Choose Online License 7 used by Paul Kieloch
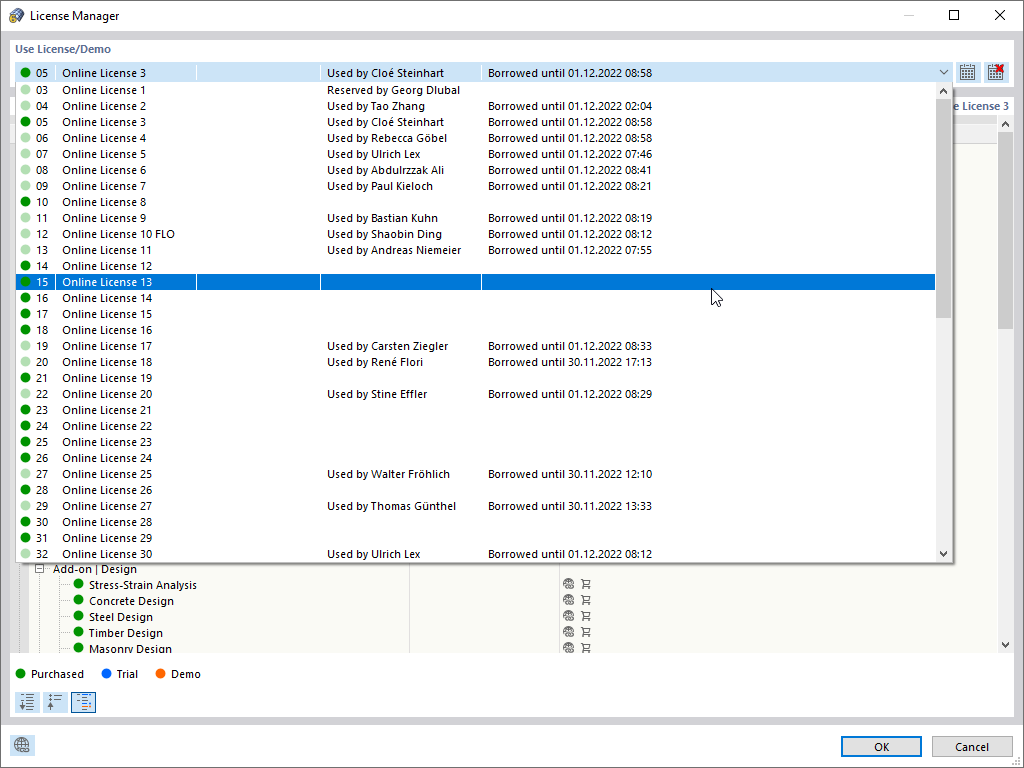 [475, 186]
